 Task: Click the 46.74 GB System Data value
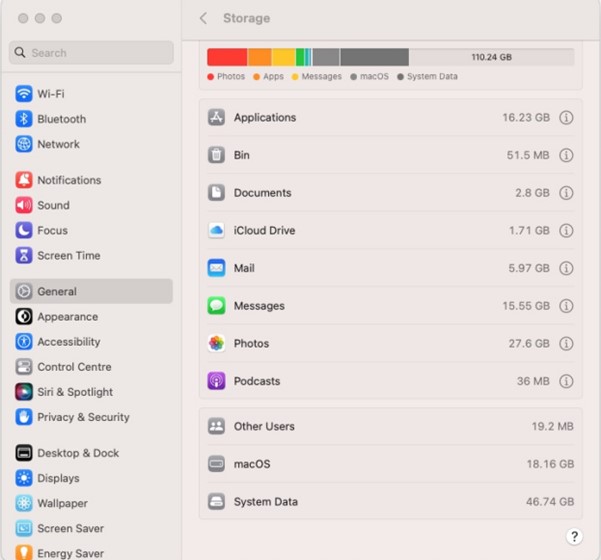coord(550,501)
